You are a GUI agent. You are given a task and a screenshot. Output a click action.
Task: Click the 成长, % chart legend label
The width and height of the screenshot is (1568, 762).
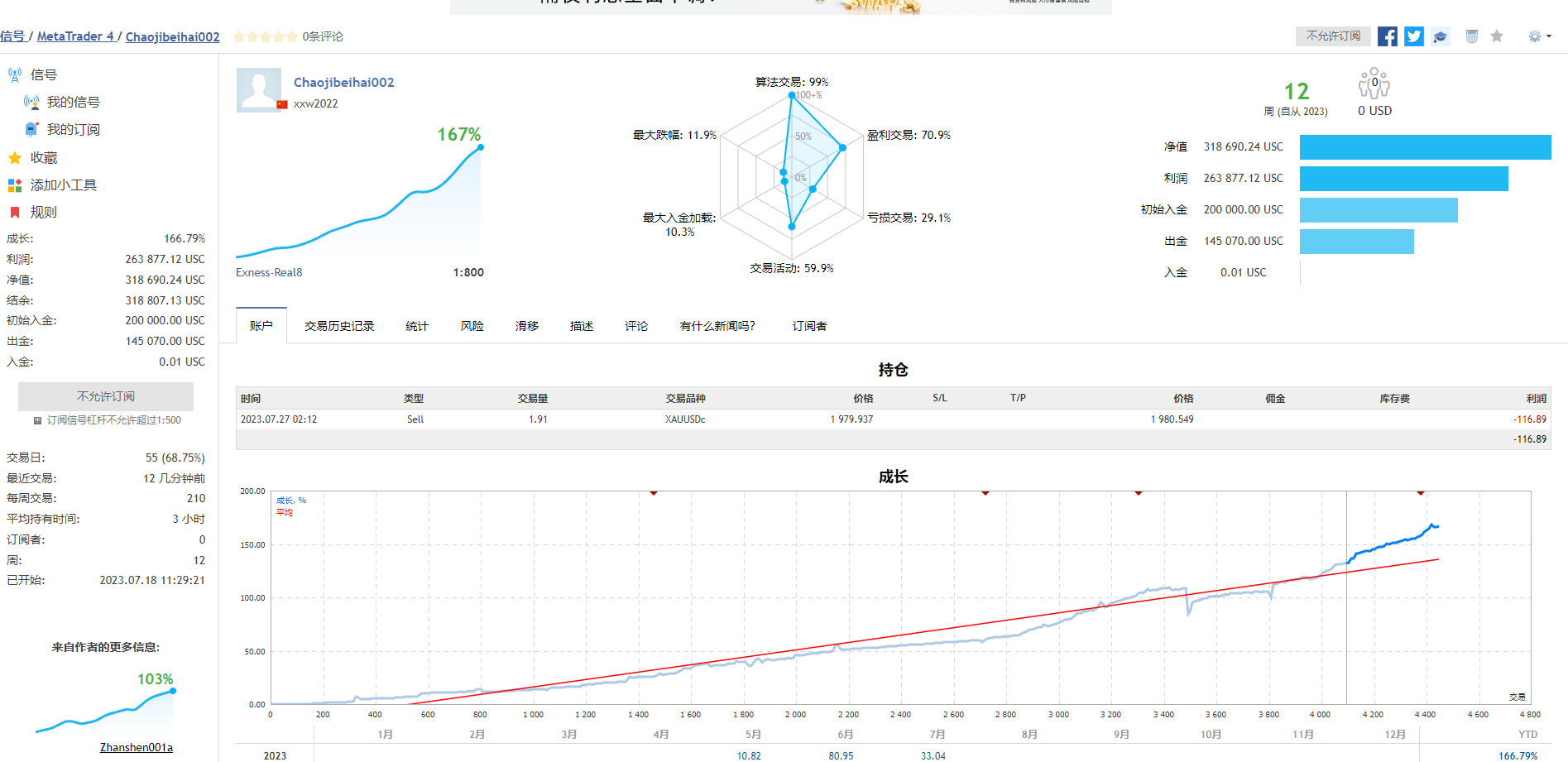coord(291,500)
